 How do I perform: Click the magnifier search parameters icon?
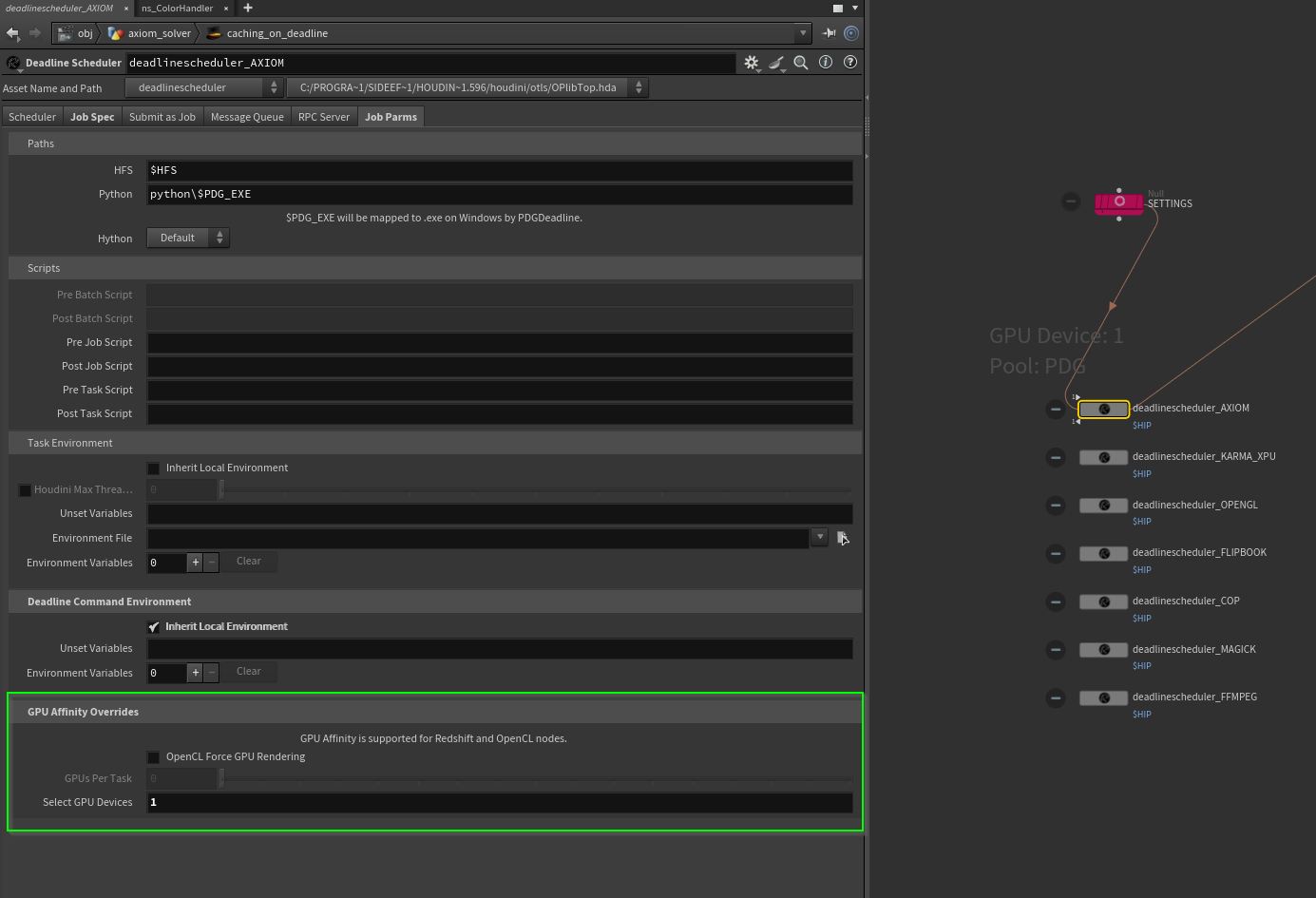[801, 63]
